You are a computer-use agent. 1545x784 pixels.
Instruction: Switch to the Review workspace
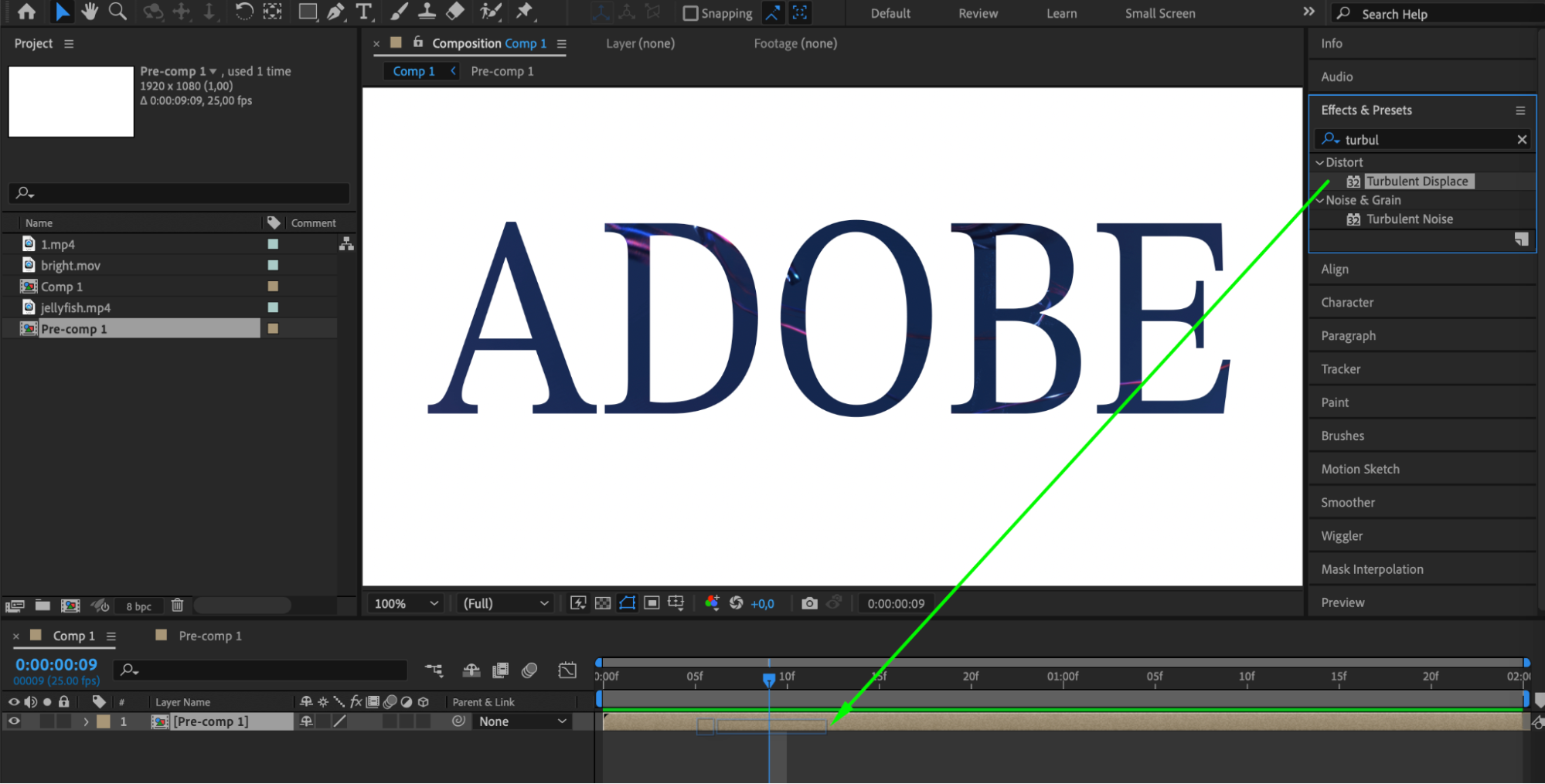tap(978, 13)
